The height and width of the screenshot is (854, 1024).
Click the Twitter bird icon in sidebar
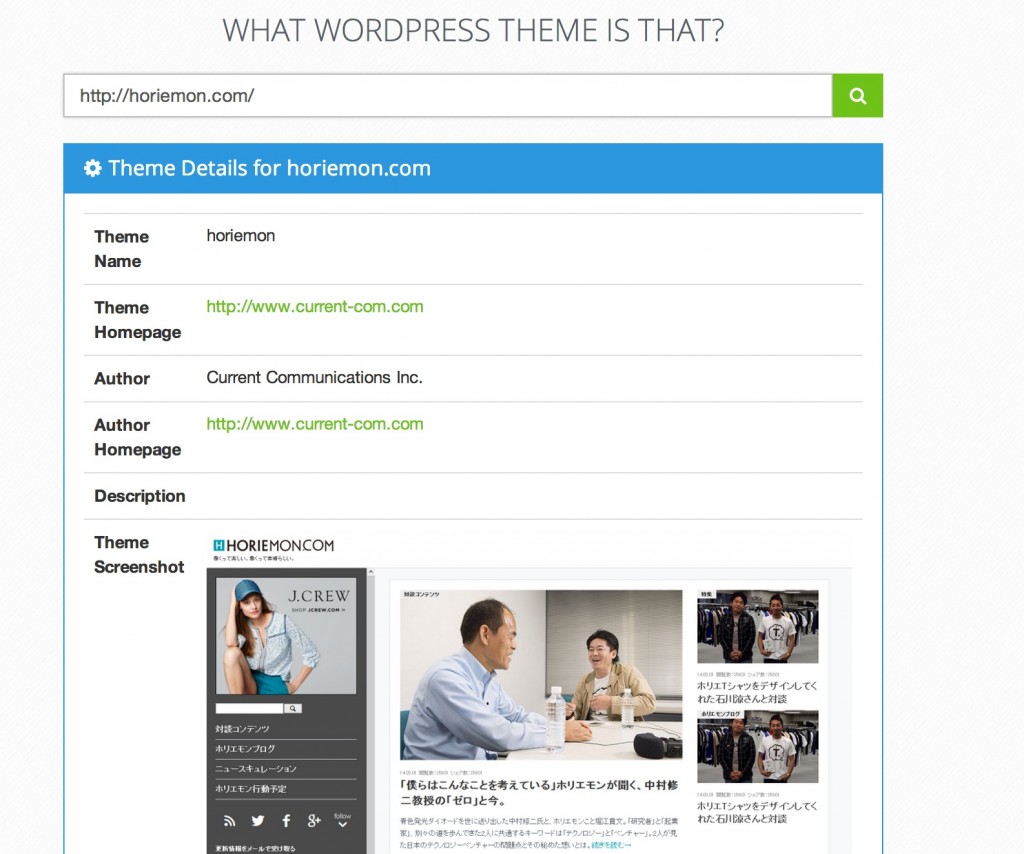click(x=257, y=821)
